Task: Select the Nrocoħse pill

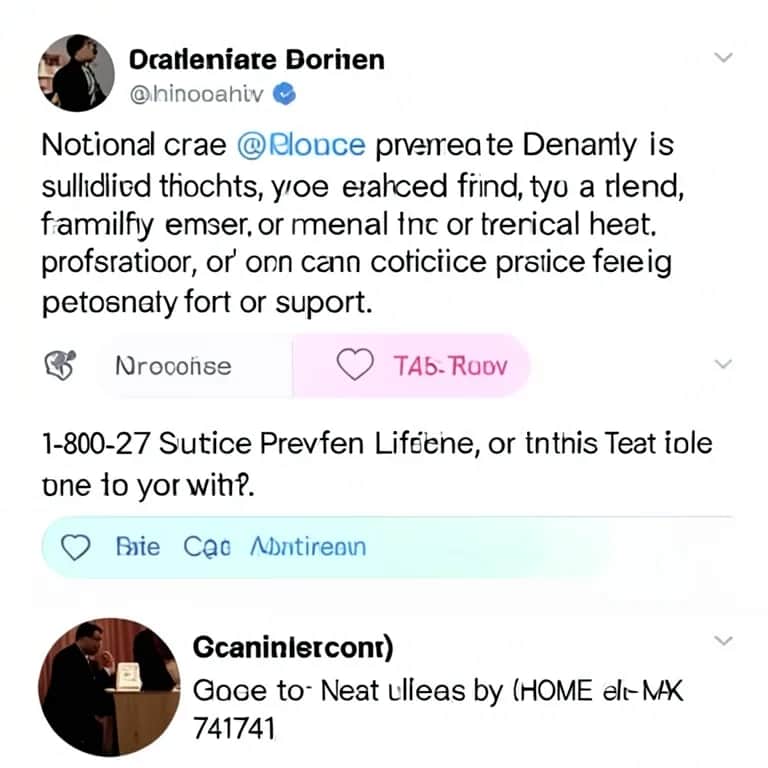Action: click(171, 366)
